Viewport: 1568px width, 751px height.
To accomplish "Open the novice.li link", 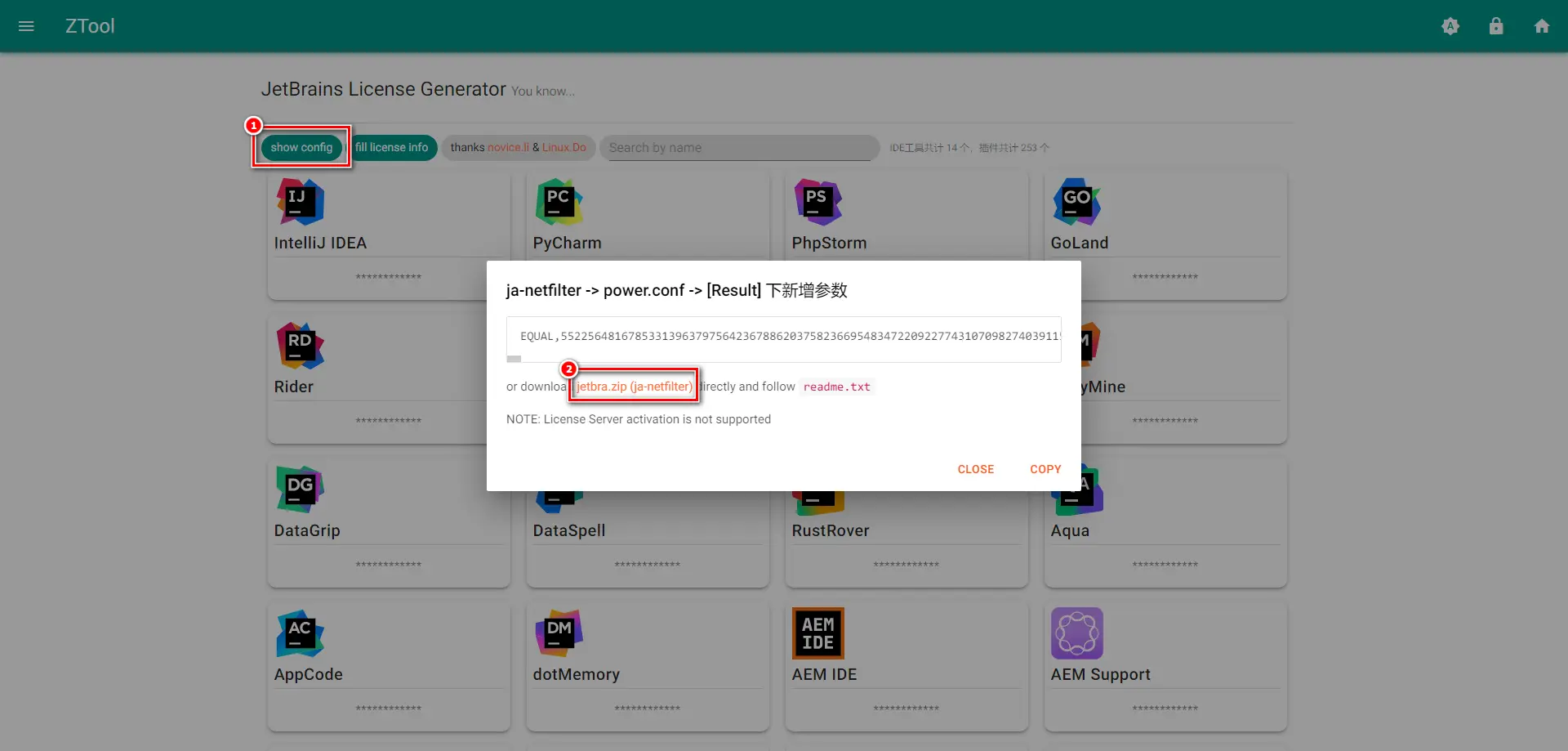I will pyautogui.click(x=508, y=148).
